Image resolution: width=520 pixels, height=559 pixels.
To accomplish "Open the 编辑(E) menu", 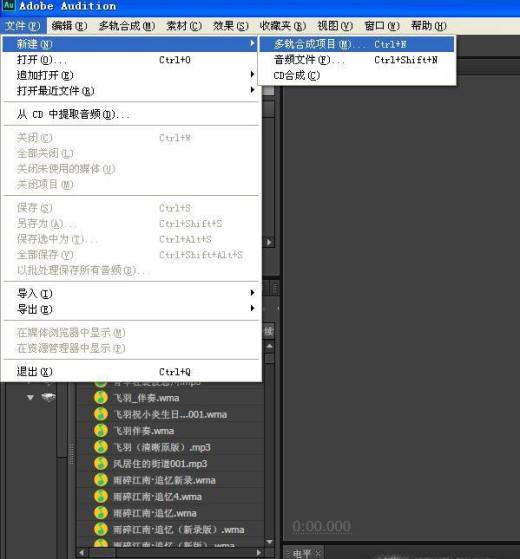I will click(69, 26).
